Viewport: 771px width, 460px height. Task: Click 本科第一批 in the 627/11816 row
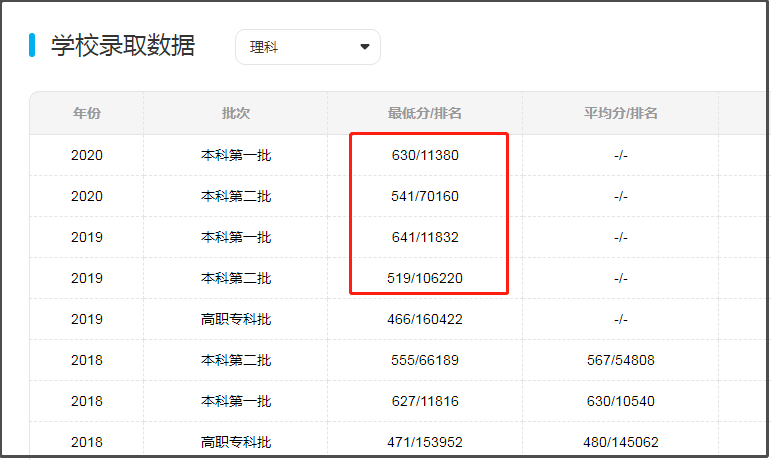[236, 402]
